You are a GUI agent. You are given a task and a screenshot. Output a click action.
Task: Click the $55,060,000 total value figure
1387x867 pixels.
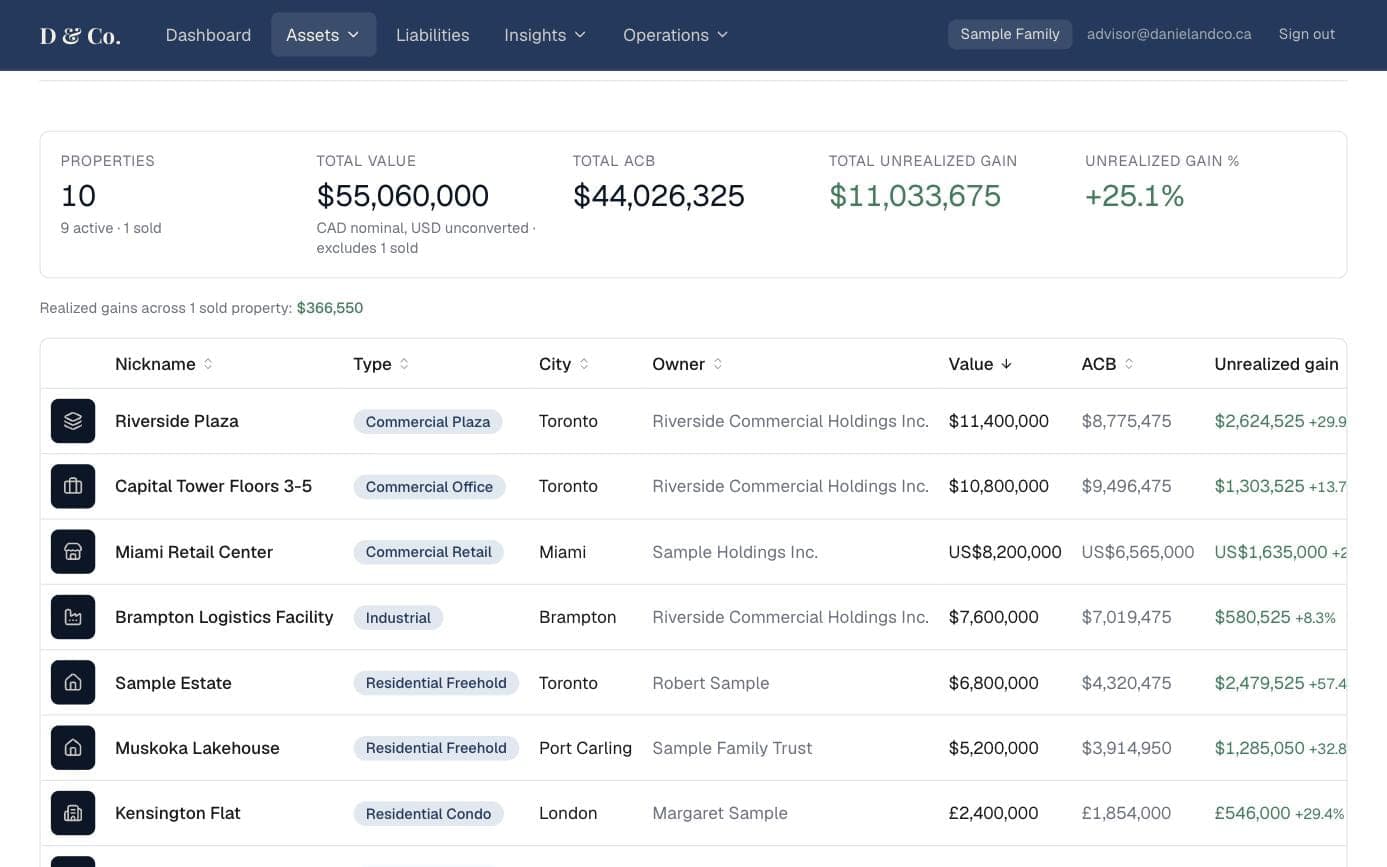pos(403,196)
